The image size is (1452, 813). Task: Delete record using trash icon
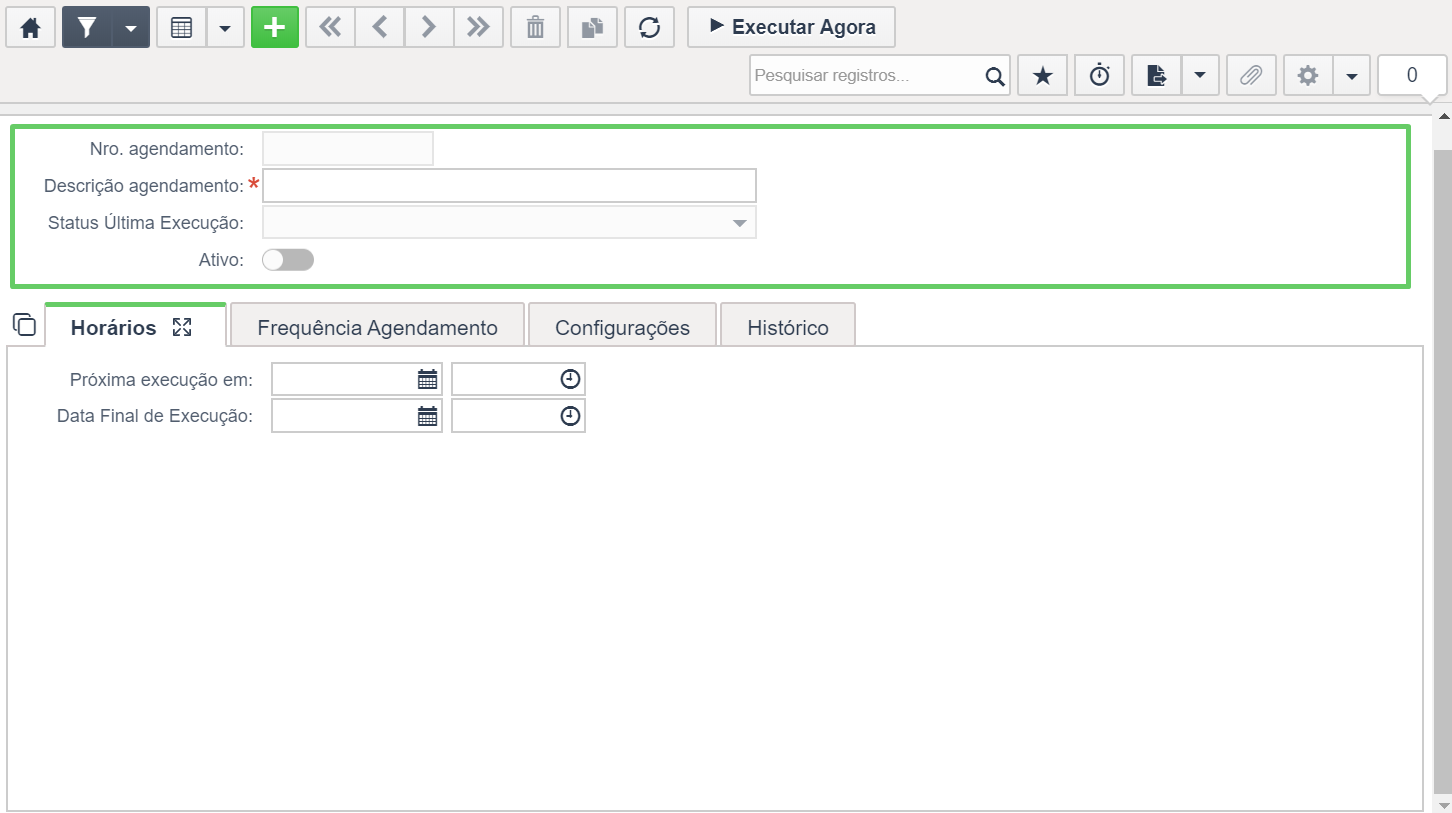(x=535, y=28)
